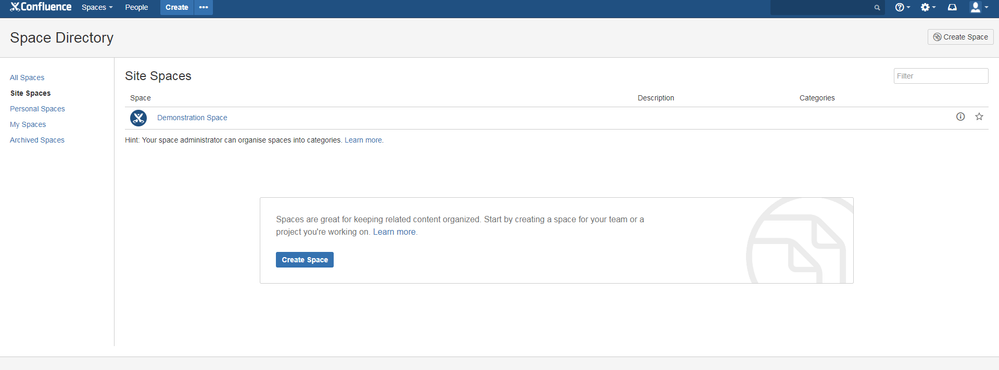Select Archived Spaces in sidebar
The image size is (999, 370).
[37, 140]
